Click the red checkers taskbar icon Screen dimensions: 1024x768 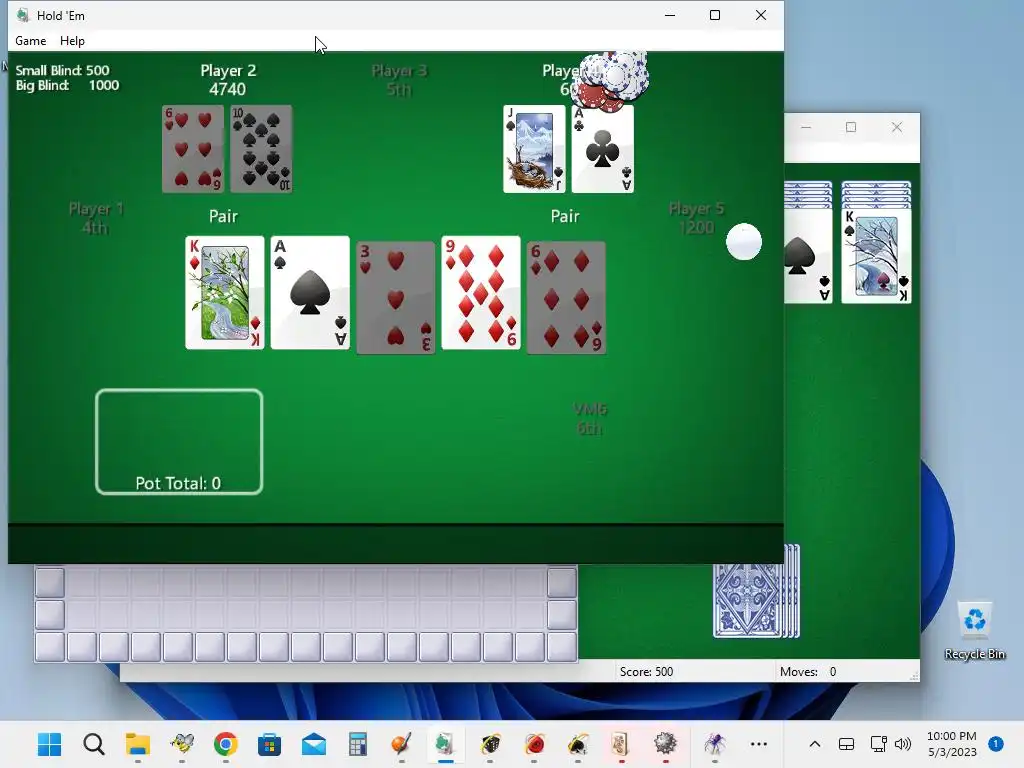click(534, 744)
